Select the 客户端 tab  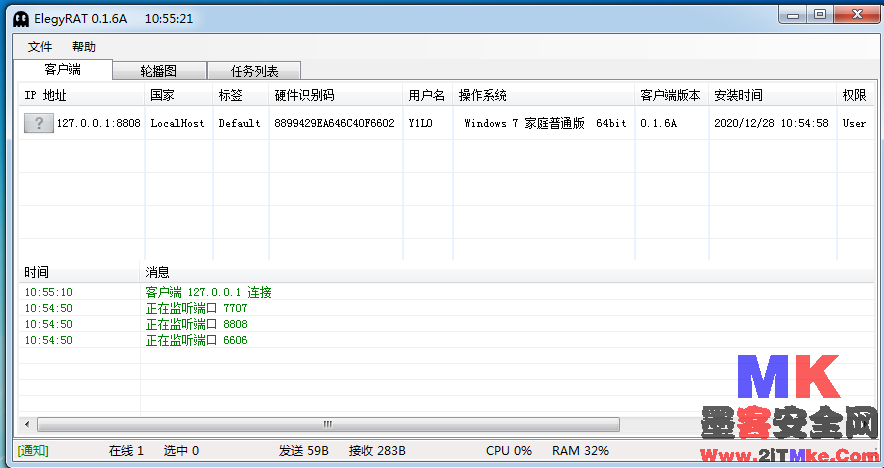coord(63,70)
